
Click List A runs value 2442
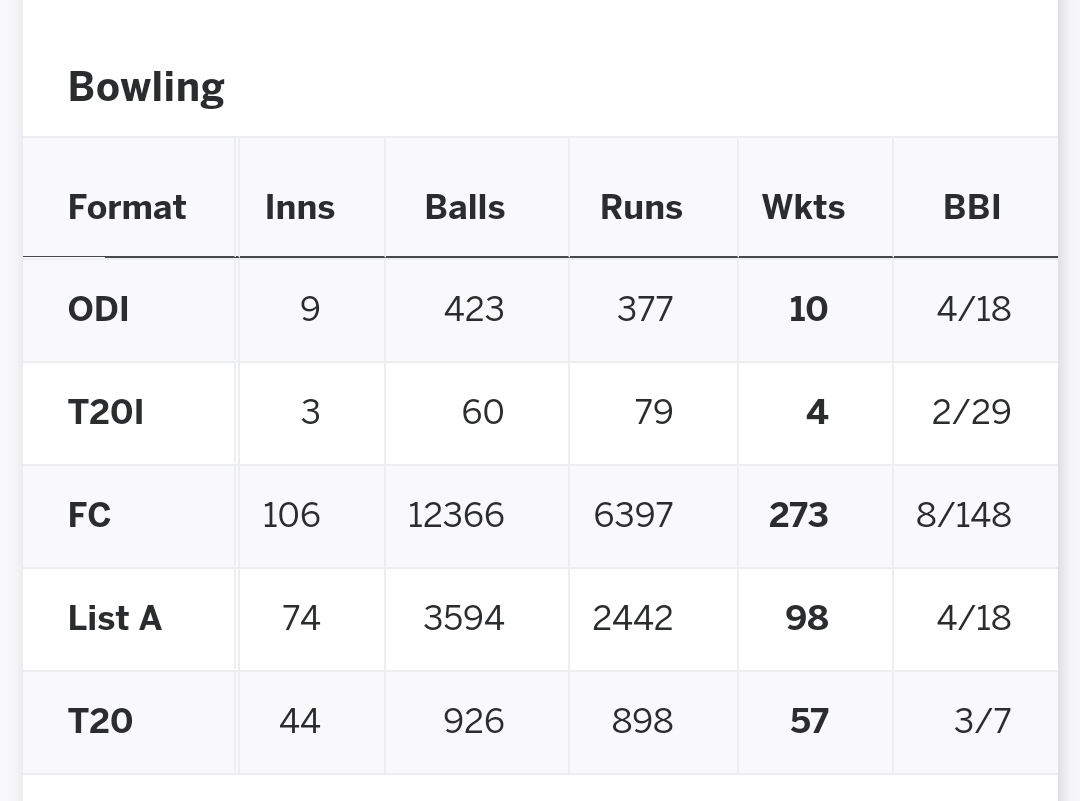[x=632, y=618]
